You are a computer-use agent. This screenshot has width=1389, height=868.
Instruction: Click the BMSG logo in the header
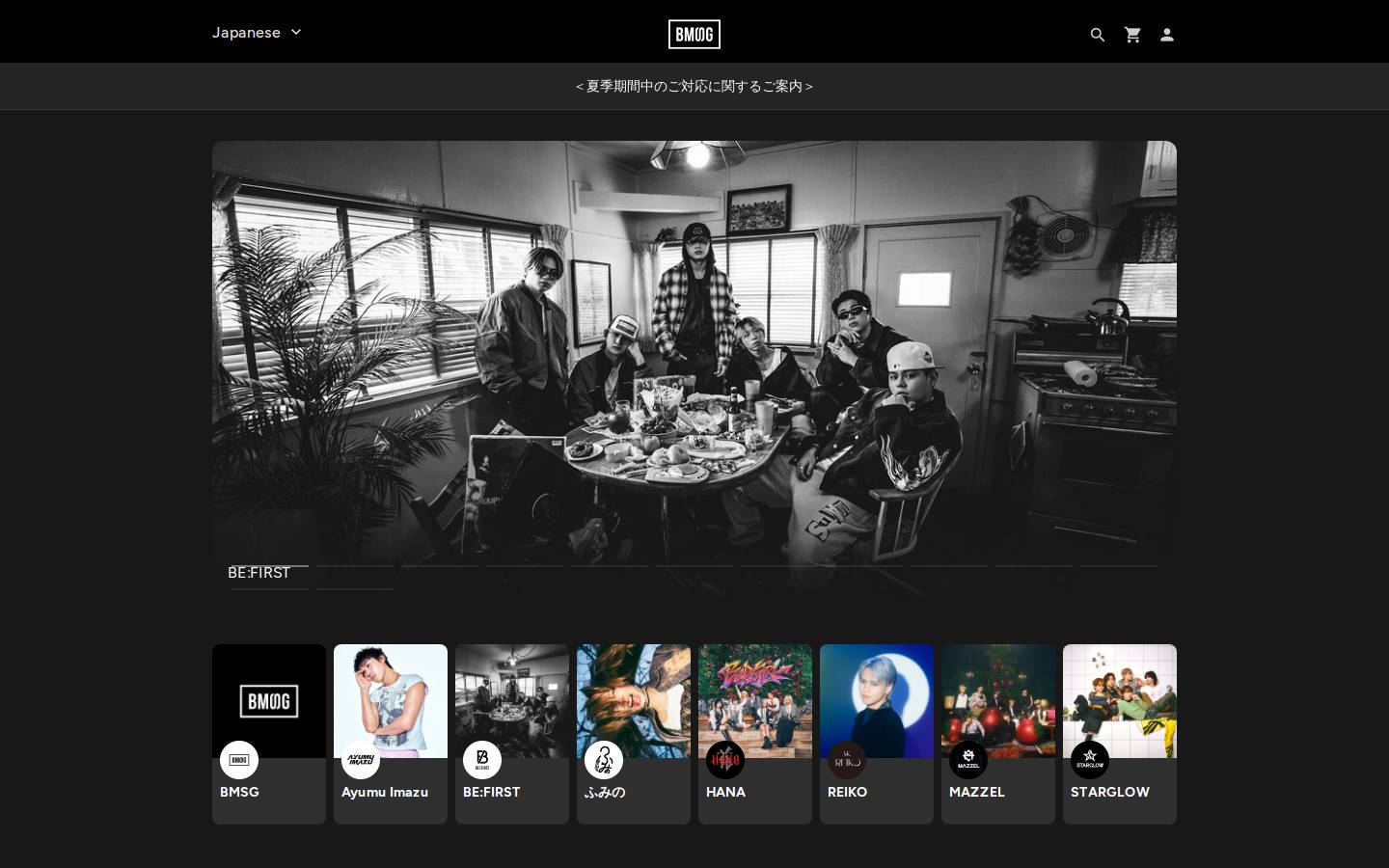694,35
